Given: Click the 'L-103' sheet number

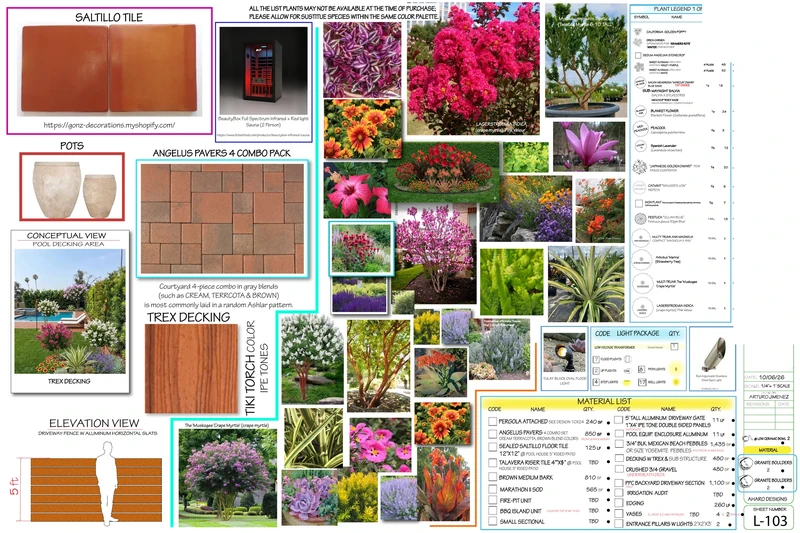Looking at the screenshot, I should tap(770, 521).
